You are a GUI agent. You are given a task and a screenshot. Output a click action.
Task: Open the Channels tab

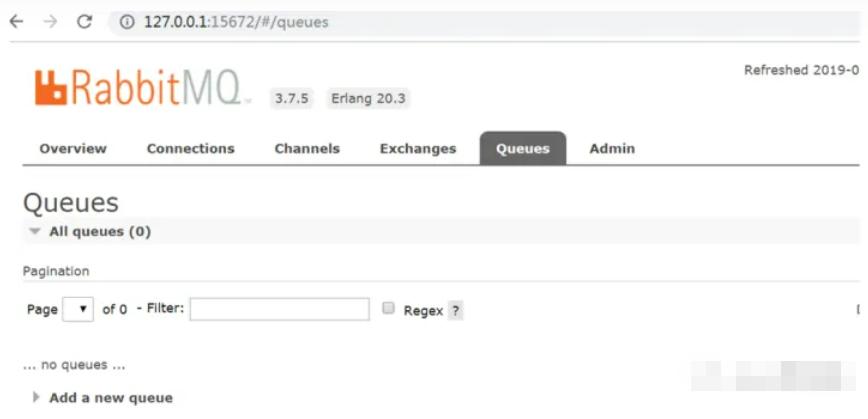pos(307,149)
